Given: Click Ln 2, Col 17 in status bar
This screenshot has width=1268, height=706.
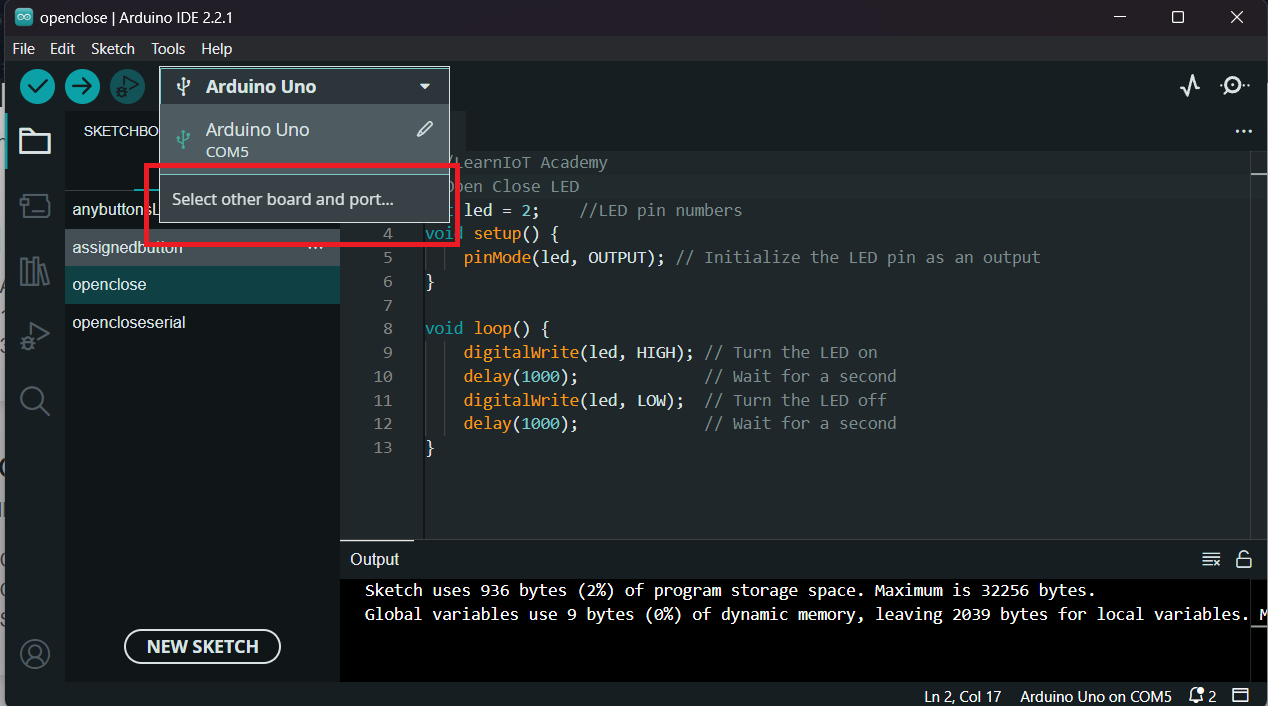Looking at the screenshot, I should tap(963, 696).
